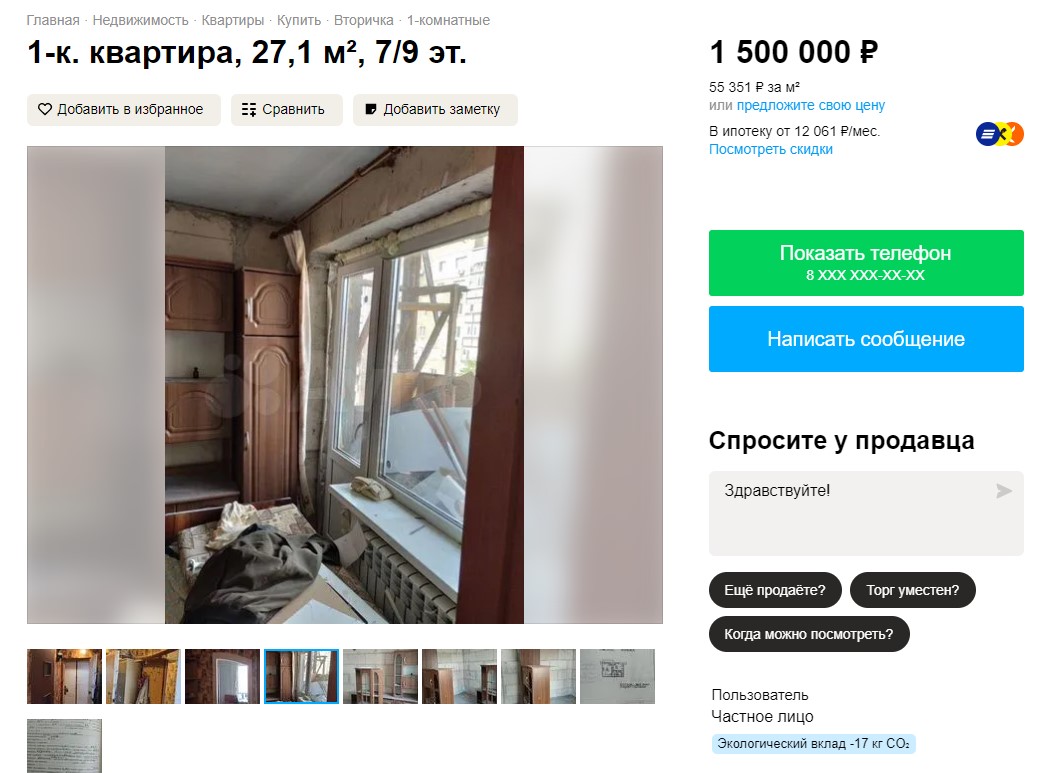Open the floor plan thumbnail
This screenshot has height=773, width=1044.
[x=617, y=676]
